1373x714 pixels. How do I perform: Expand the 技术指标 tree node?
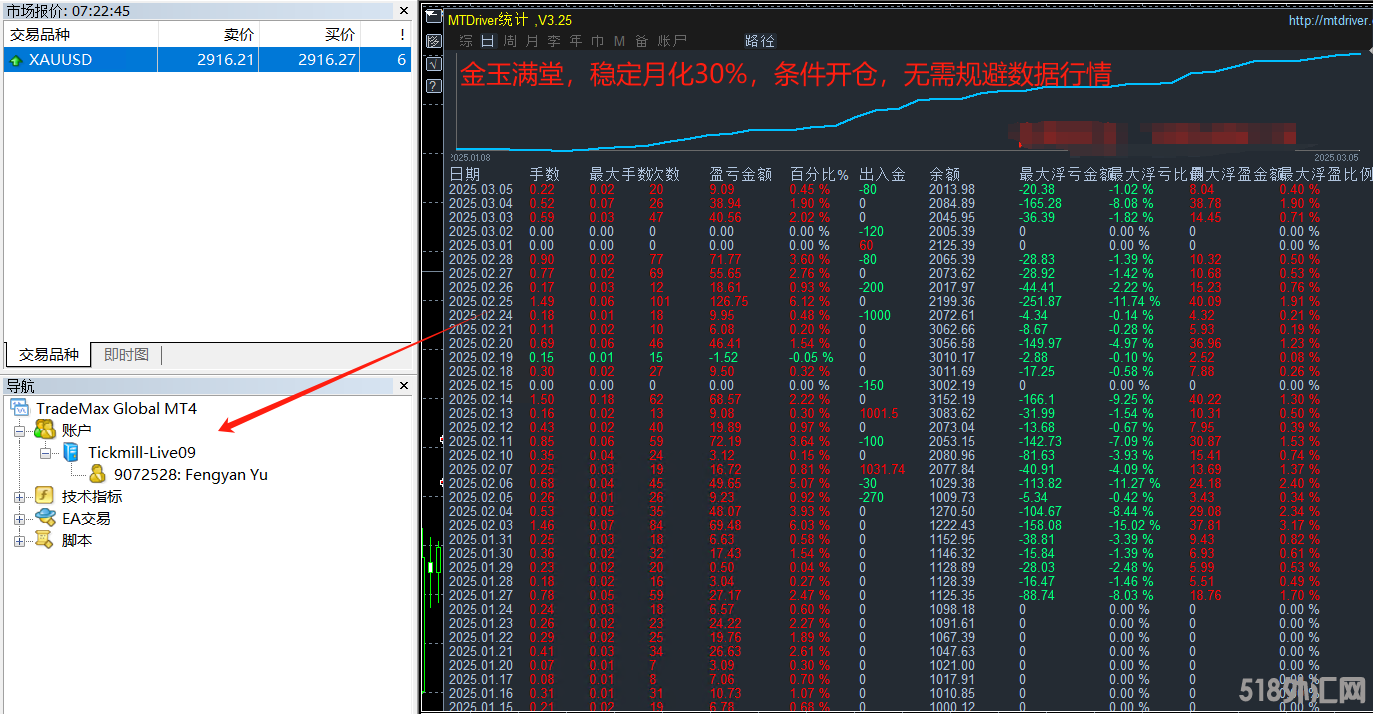coord(19,497)
